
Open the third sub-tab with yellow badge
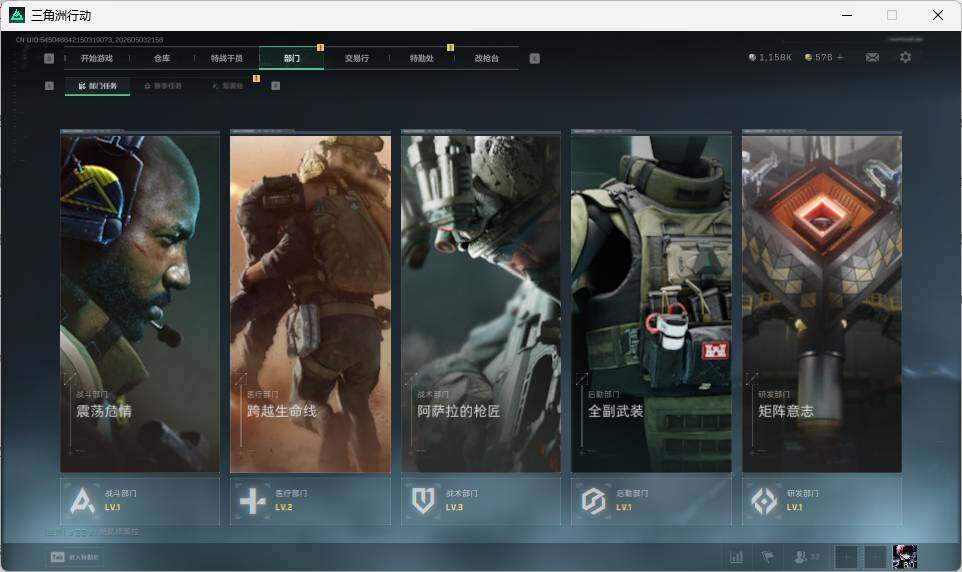(228, 86)
